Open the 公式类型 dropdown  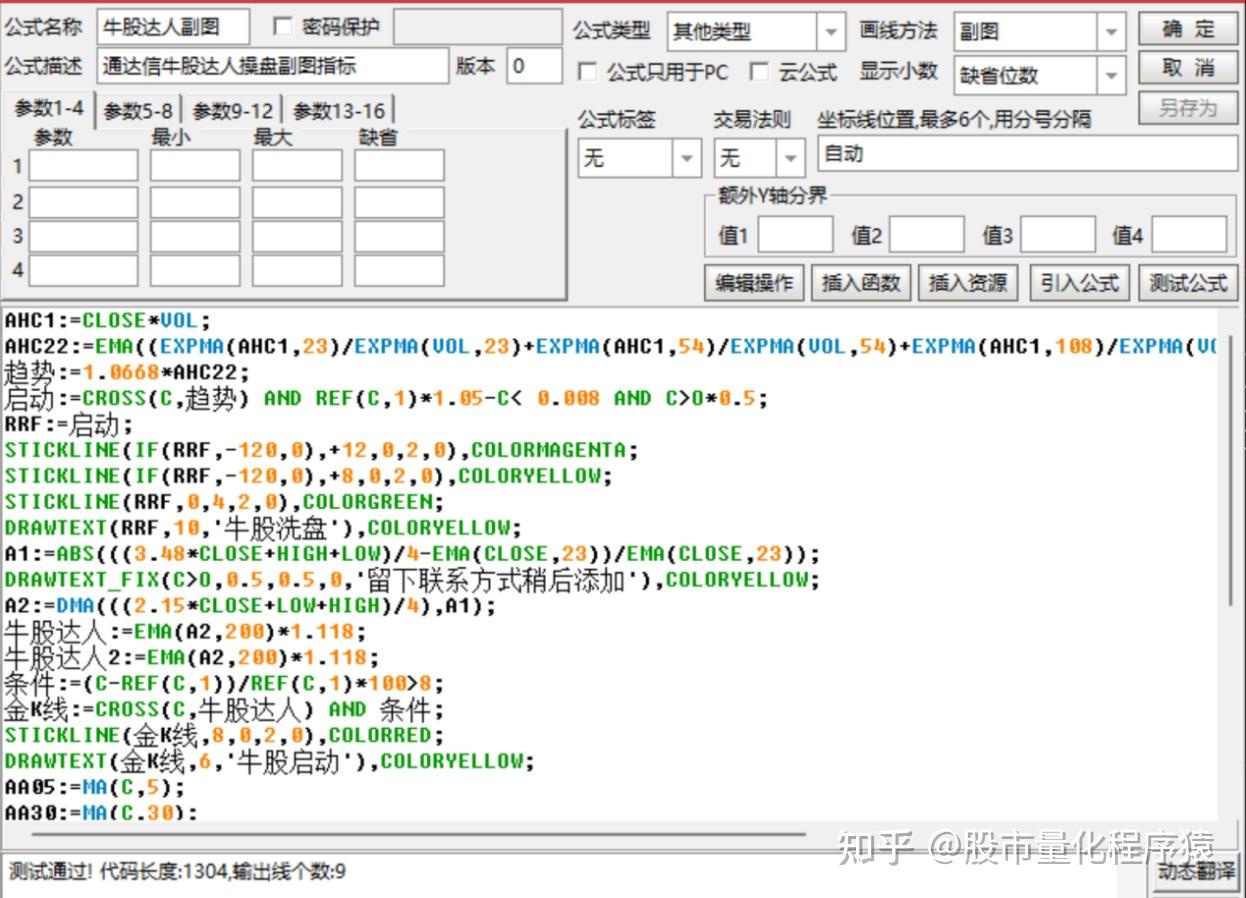830,32
